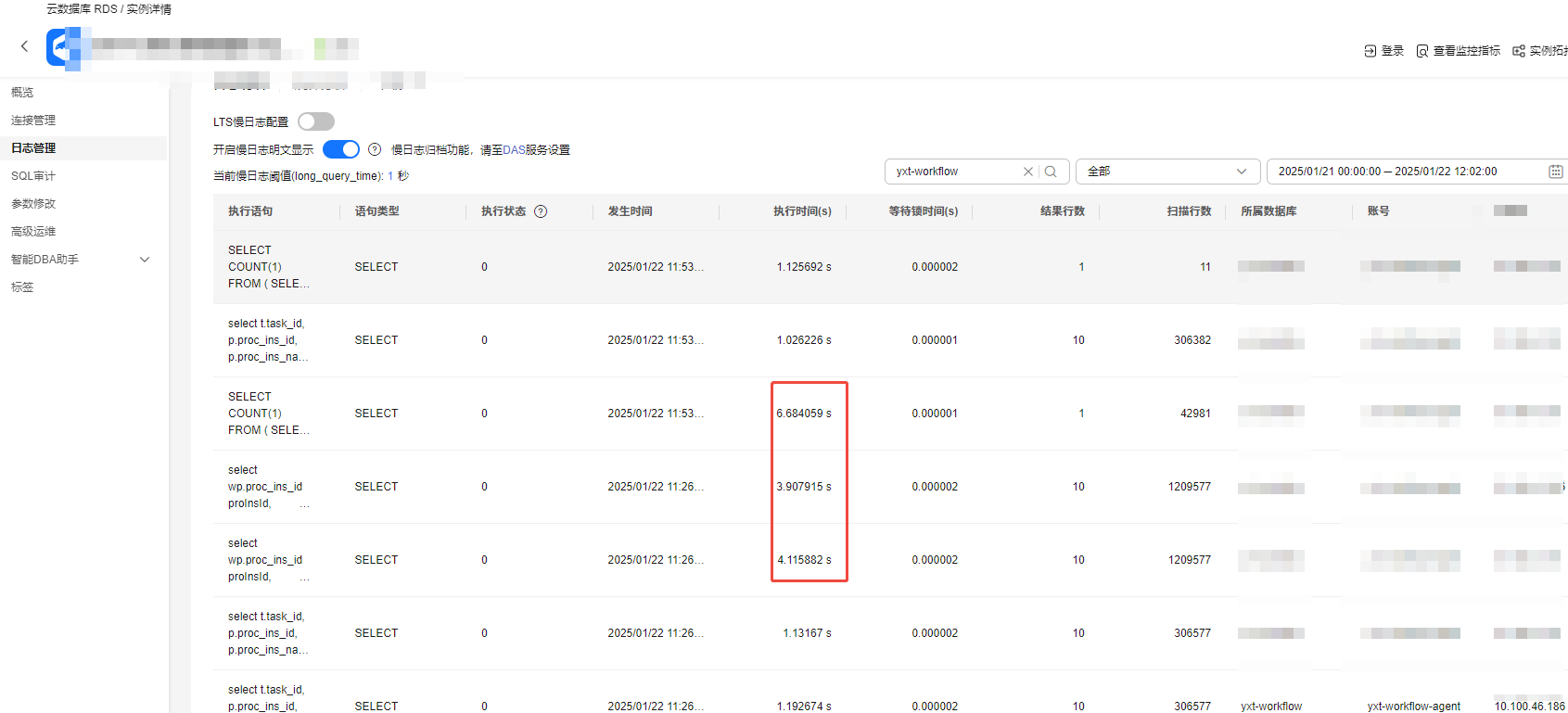
Task: Click execution time 1.13167 s
Action: (807, 633)
